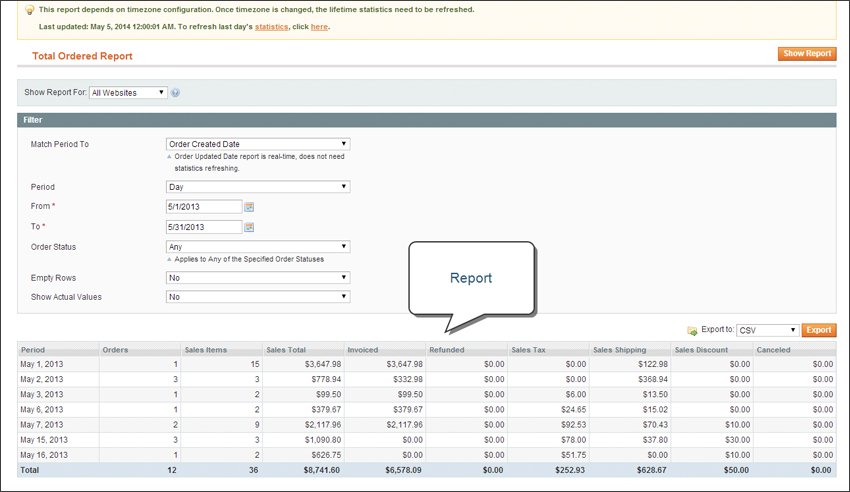Open the From date calendar icon
Screen dimensions: 850x492
tap(249, 207)
